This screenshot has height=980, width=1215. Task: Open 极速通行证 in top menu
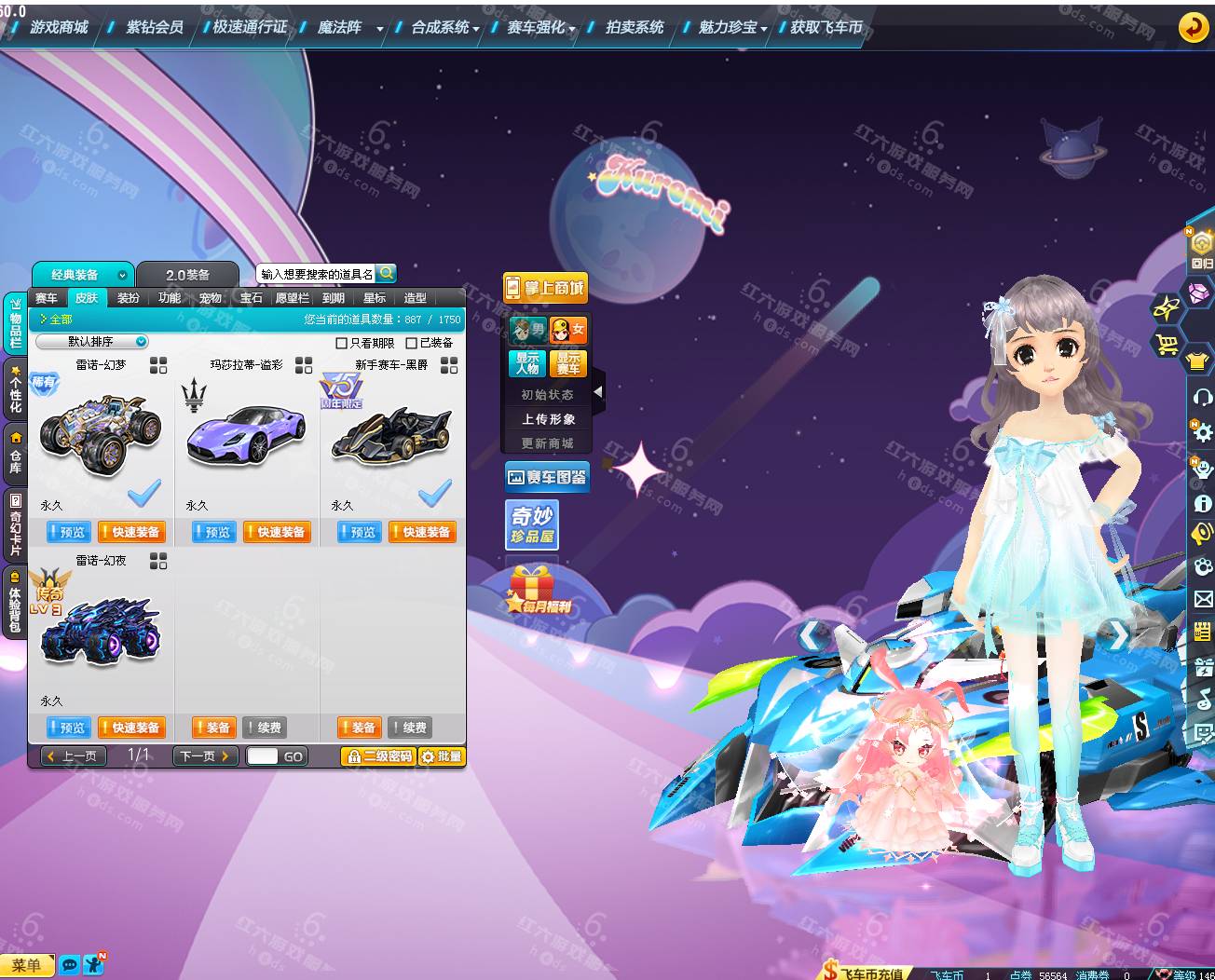pos(251,27)
